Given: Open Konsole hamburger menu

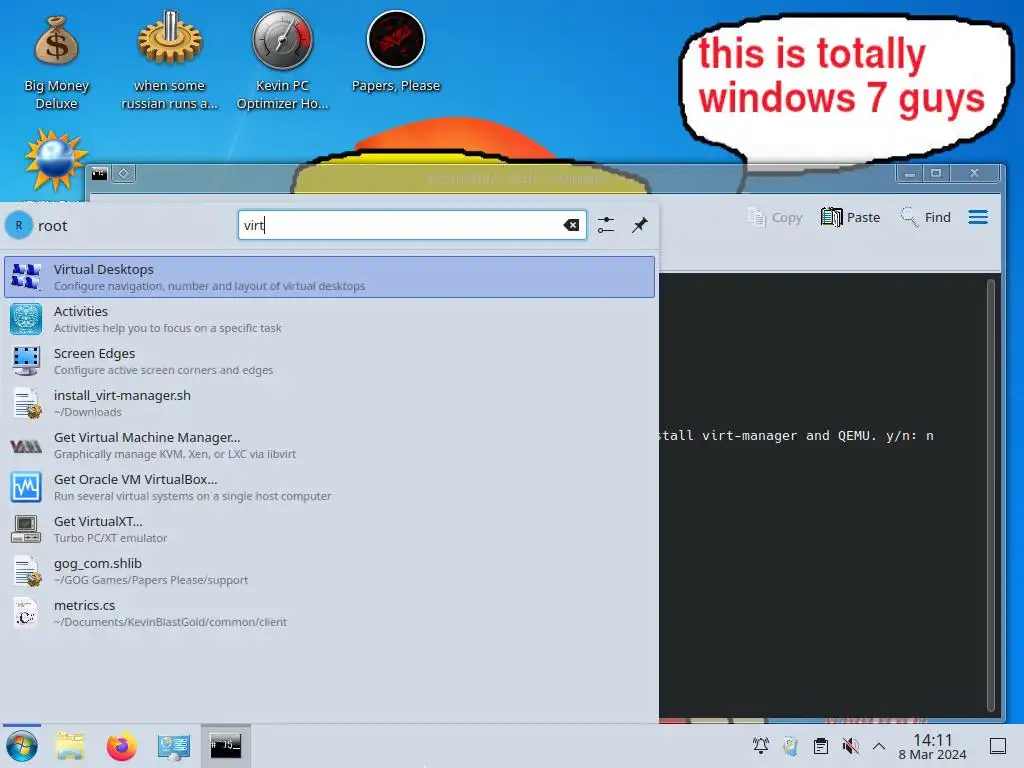Looking at the screenshot, I should click(x=978, y=217).
